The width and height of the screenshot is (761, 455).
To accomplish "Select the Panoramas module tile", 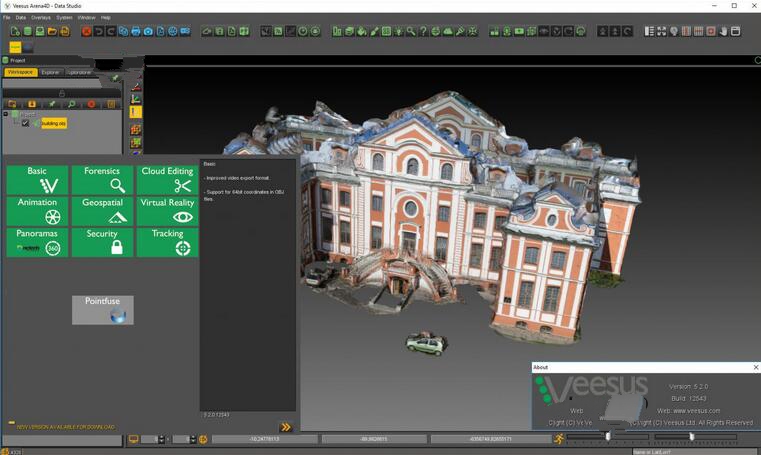I will pyautogui.click(x=37, y=242).
